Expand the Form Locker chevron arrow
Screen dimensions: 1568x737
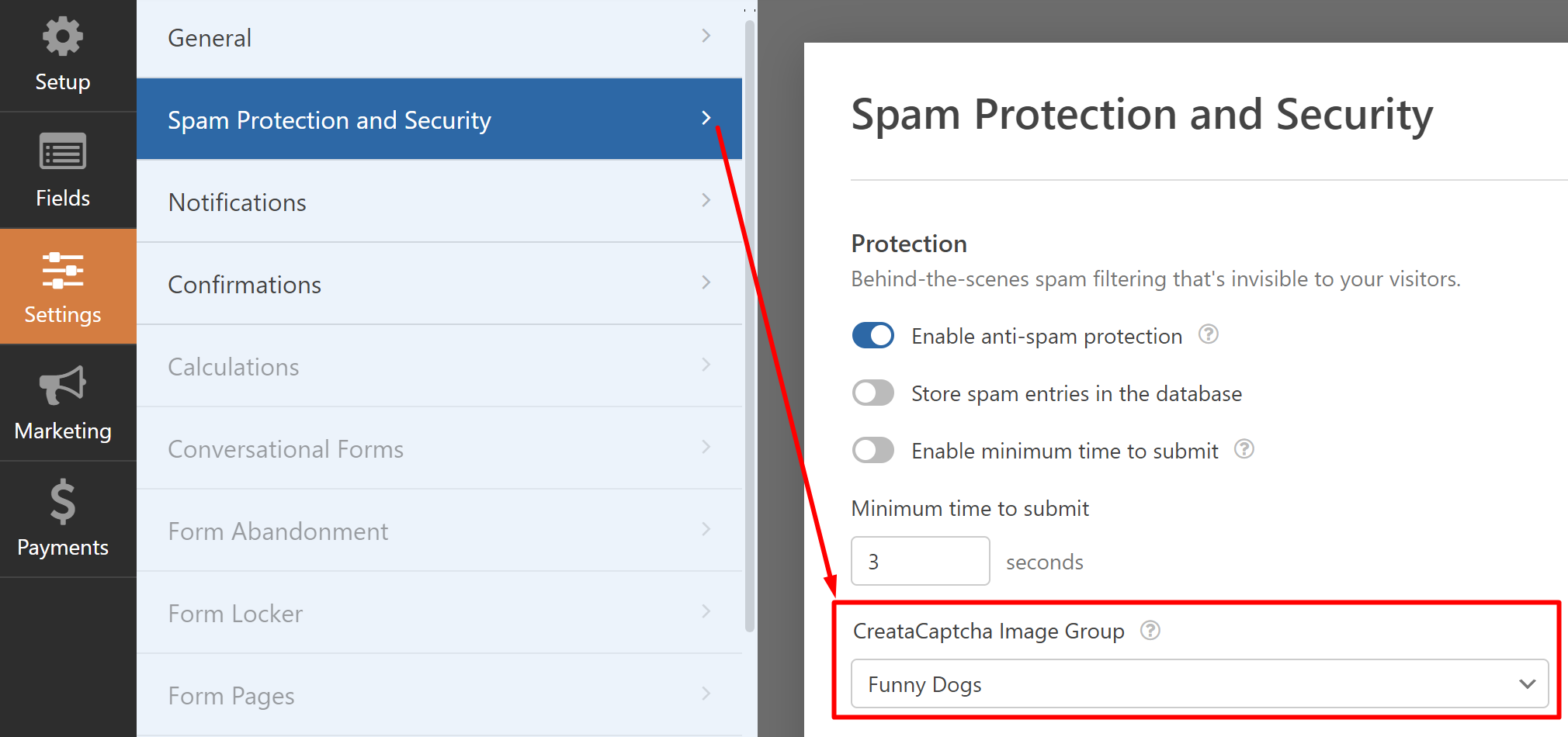coord(706,611)
